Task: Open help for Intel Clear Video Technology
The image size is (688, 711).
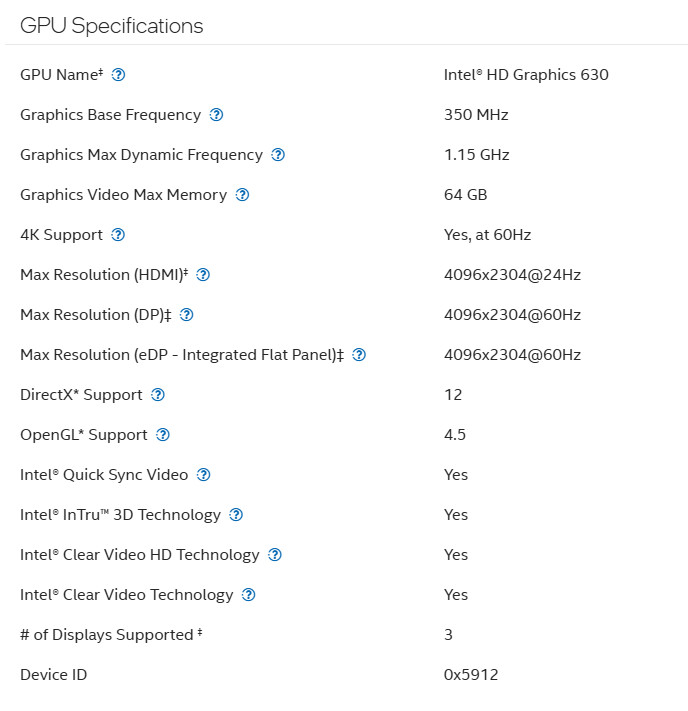Action: coord(249,595)
